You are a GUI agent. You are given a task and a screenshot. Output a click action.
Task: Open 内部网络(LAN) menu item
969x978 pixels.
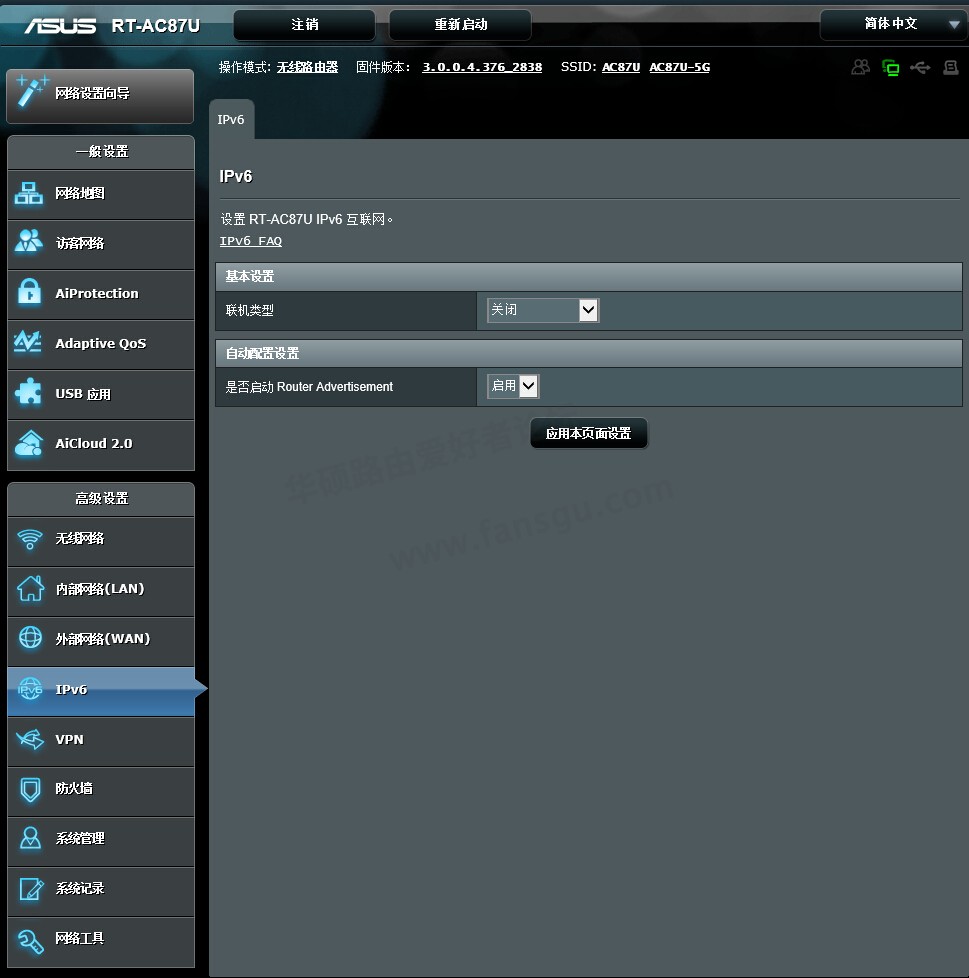[101, 591]
